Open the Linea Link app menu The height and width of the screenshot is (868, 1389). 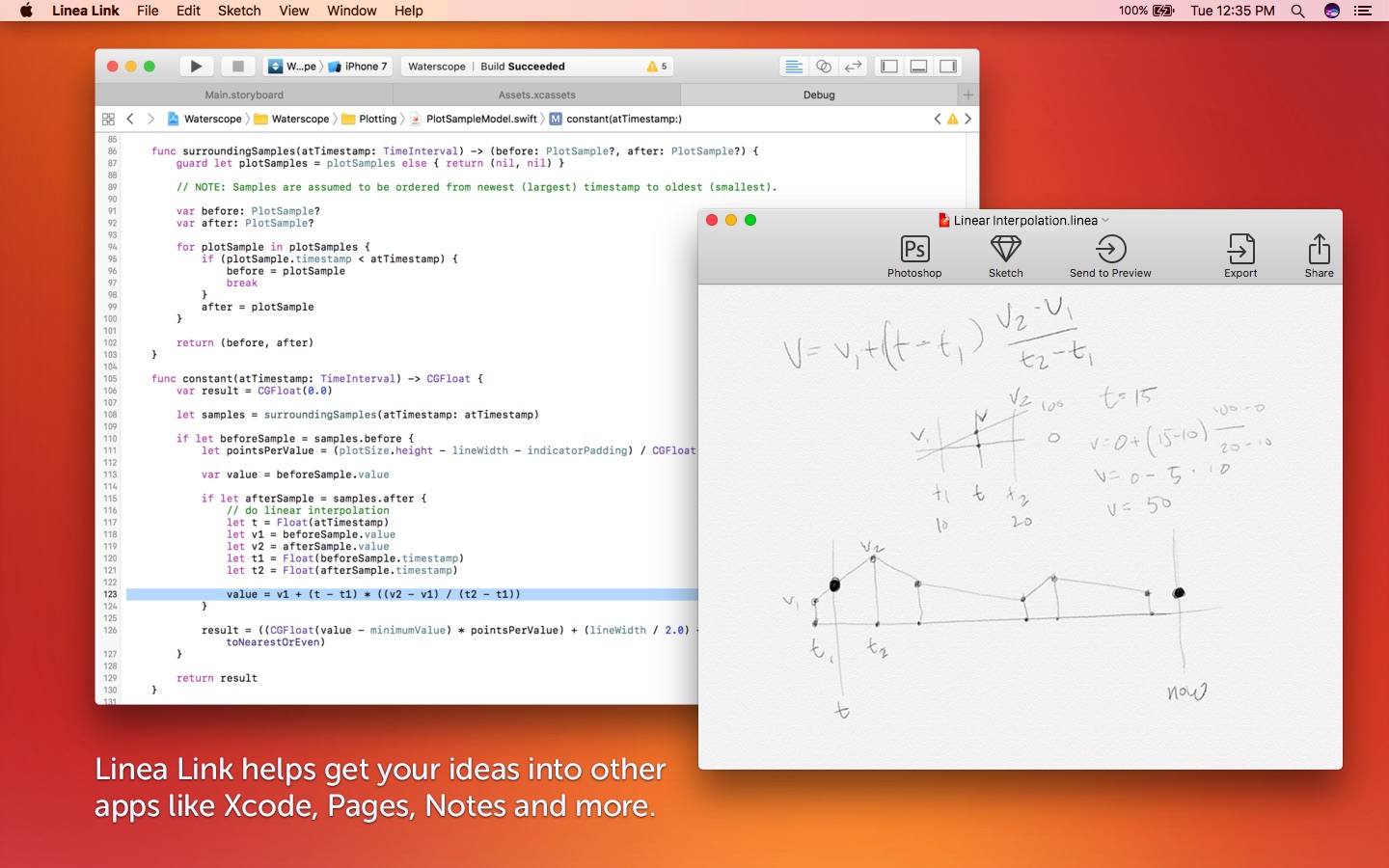(86, 11)
